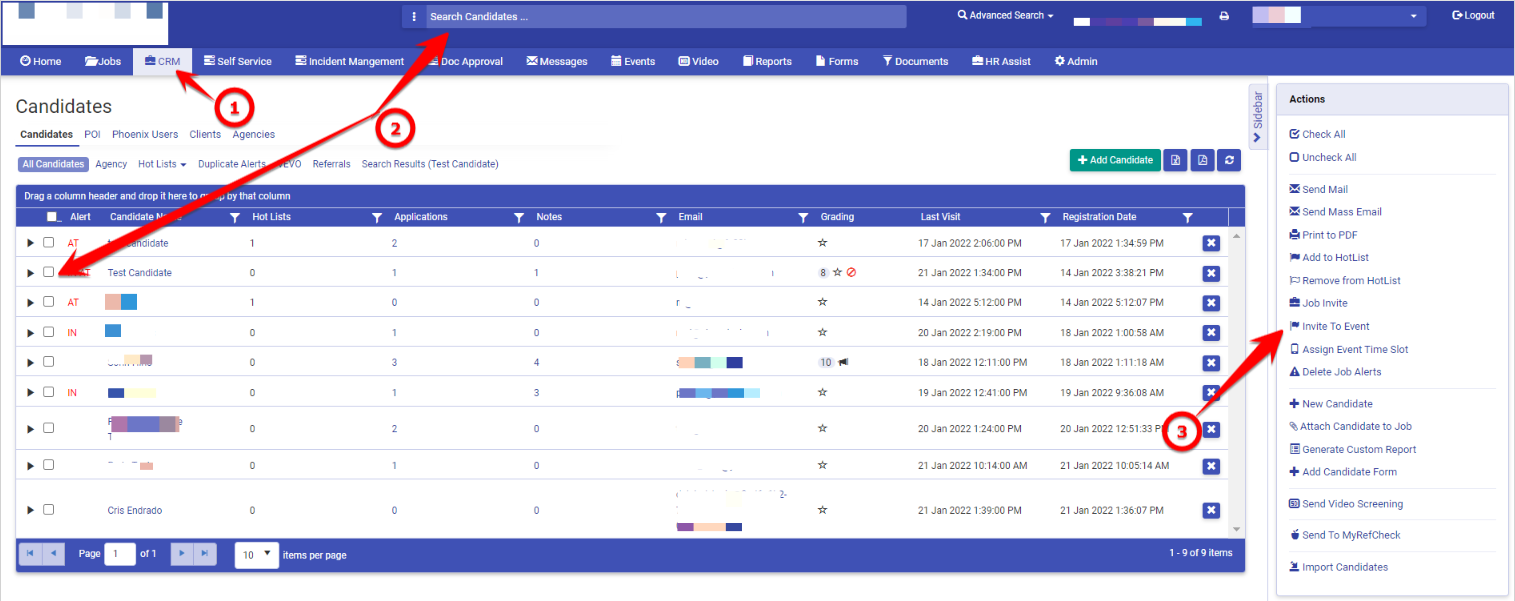
Task: Open the CRM menu
Action: pyautogui.click(x=162, y=61)
